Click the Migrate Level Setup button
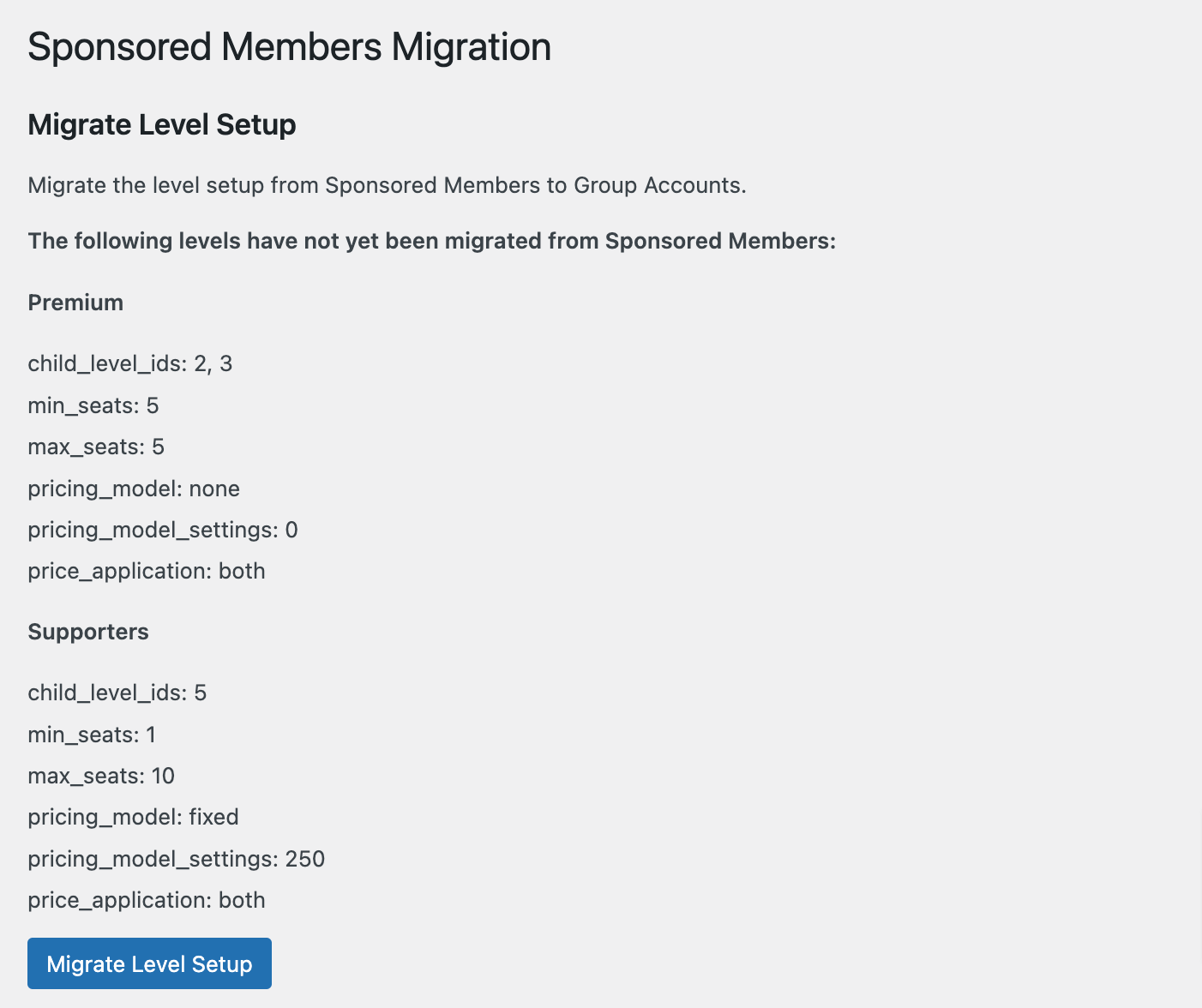 pos(148,963)
